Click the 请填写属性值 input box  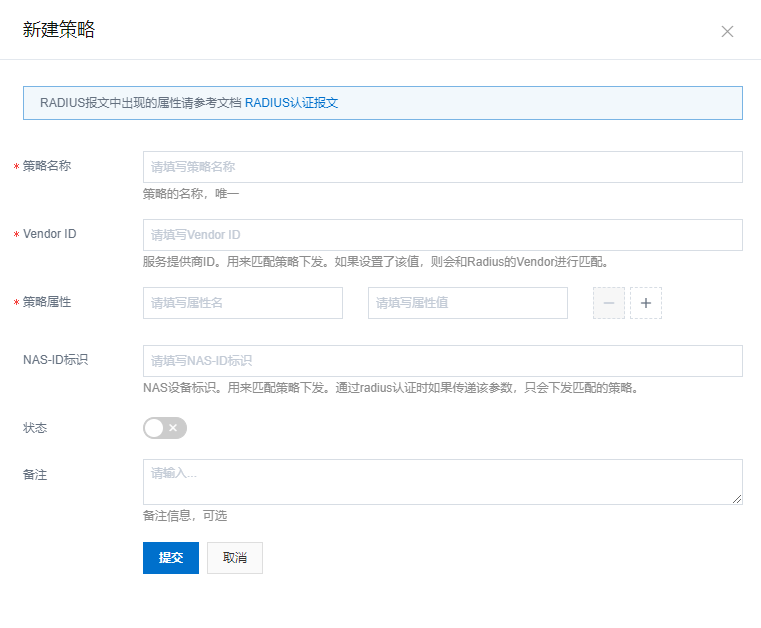click(x=467, y=303)
